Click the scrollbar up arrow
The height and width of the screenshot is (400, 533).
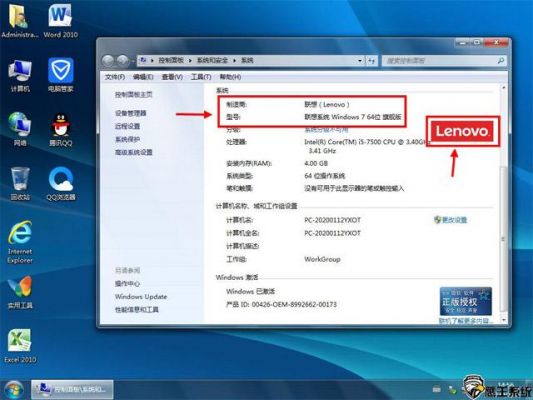point(503,88)
